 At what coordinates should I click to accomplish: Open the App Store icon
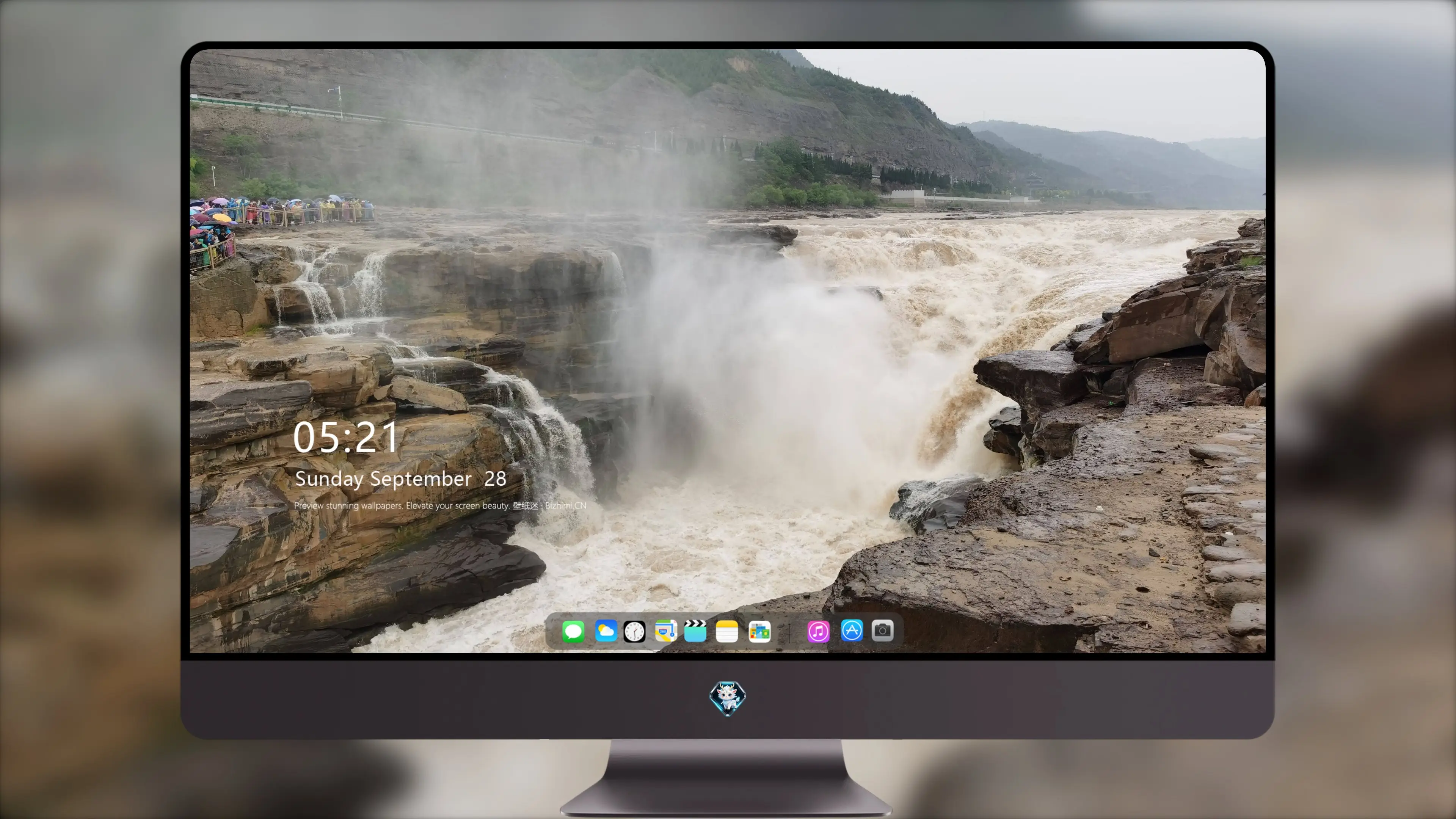click(x=851, y=630)
